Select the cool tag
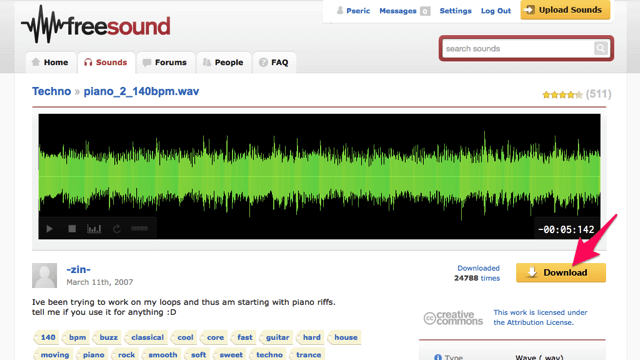Viewport: 640px width, 360px height. coord(183,338)
